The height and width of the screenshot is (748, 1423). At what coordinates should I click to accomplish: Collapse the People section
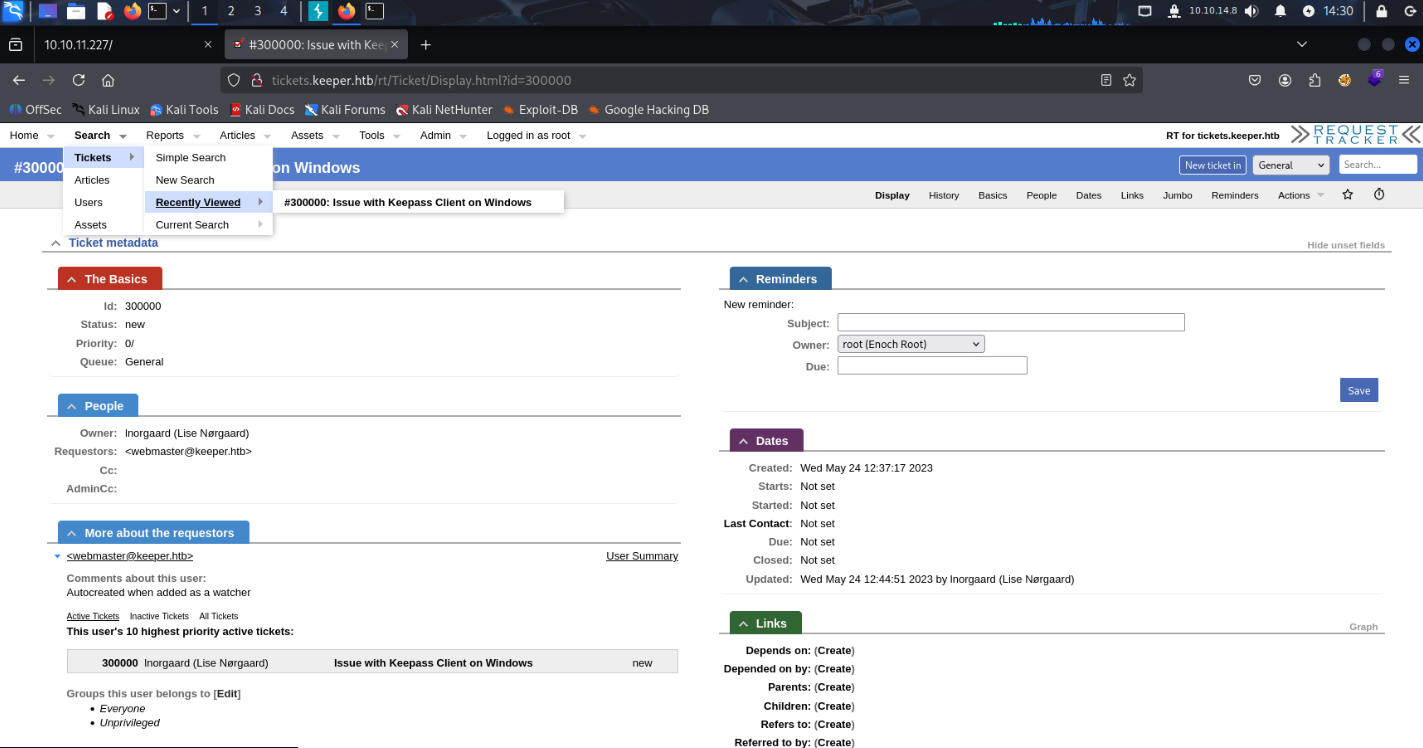coord(72,406)
